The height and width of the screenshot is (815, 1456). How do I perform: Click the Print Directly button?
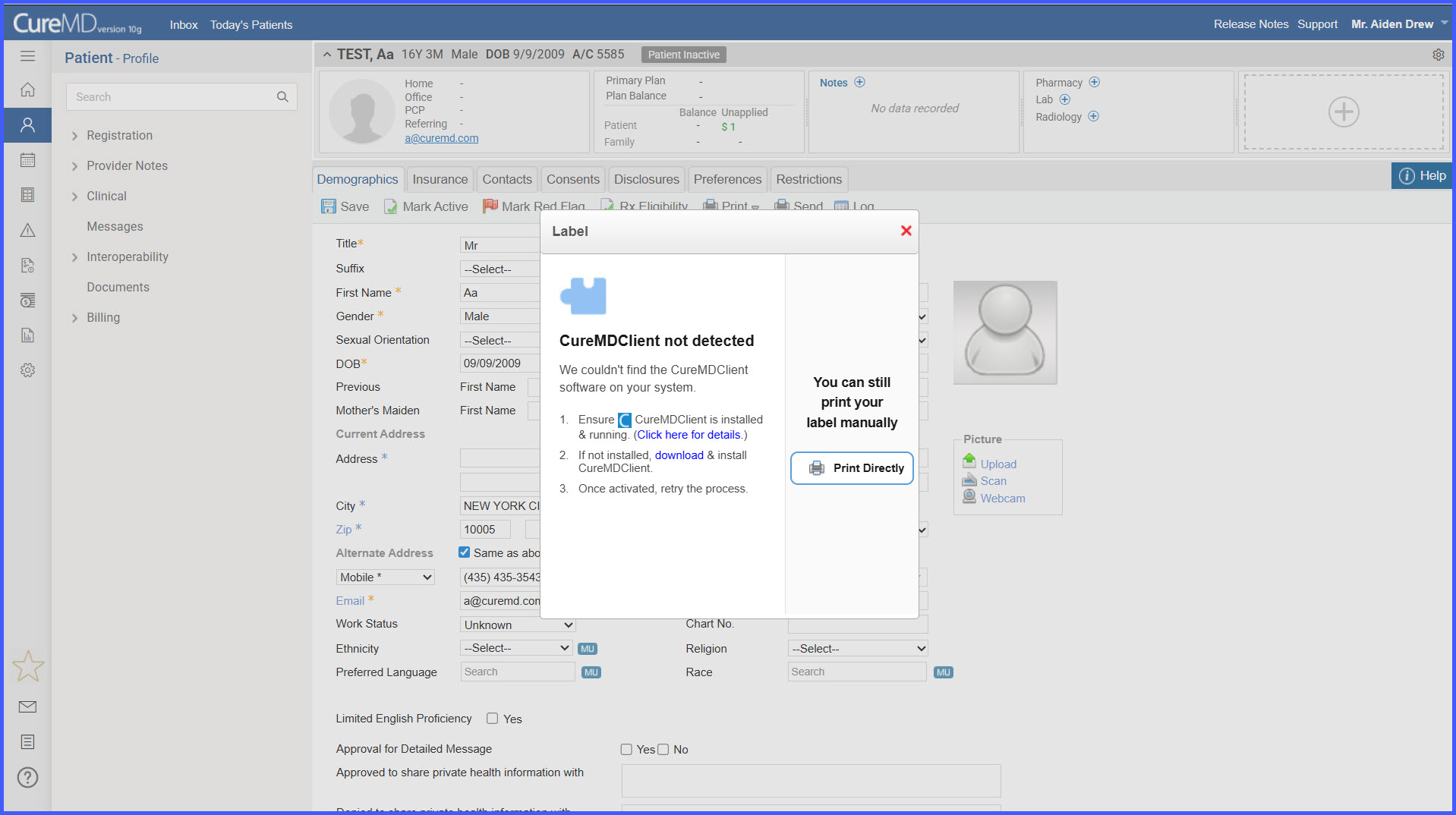click(852, 468)
